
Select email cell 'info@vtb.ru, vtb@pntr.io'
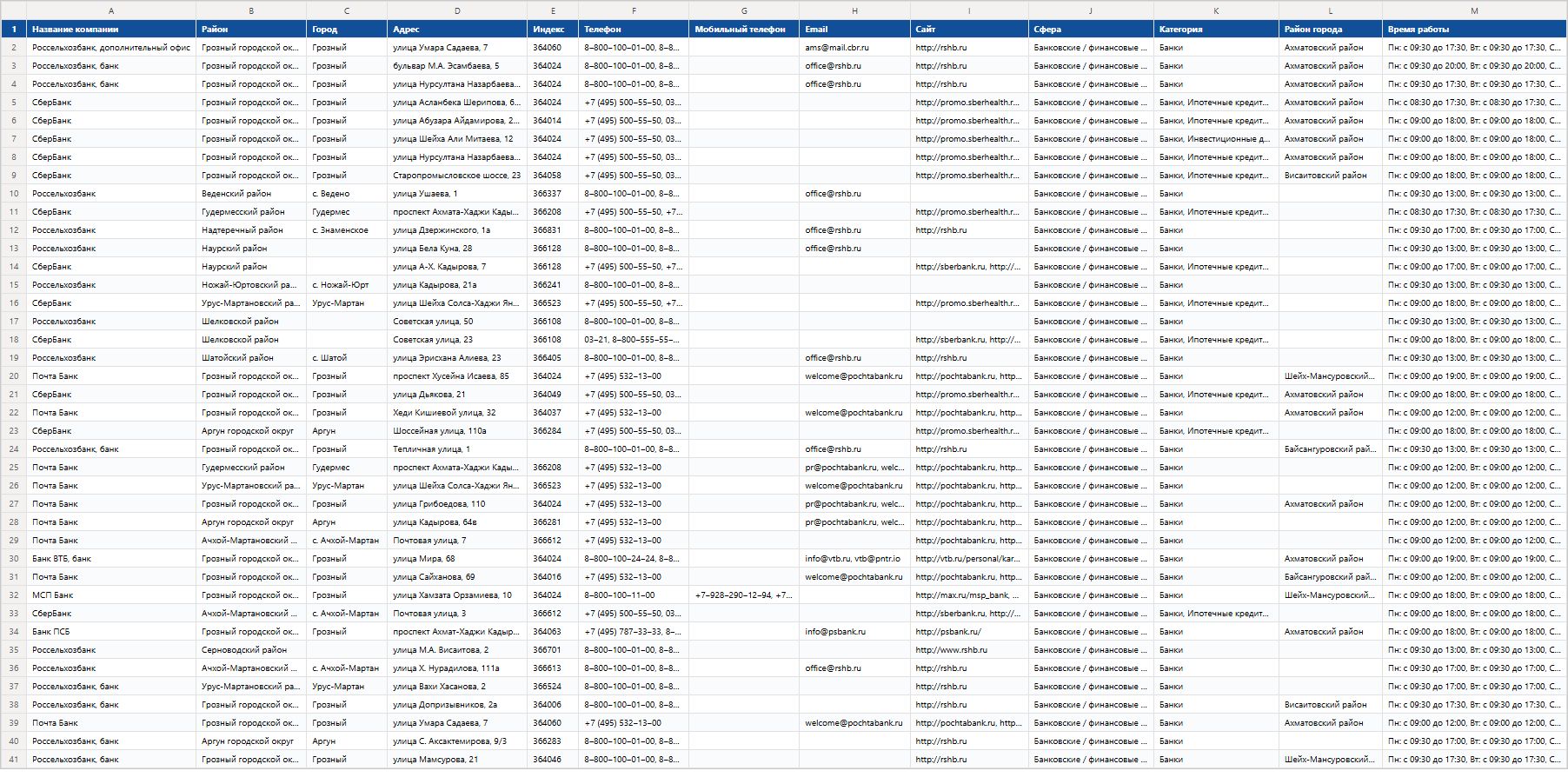click(x=854, y=559)
